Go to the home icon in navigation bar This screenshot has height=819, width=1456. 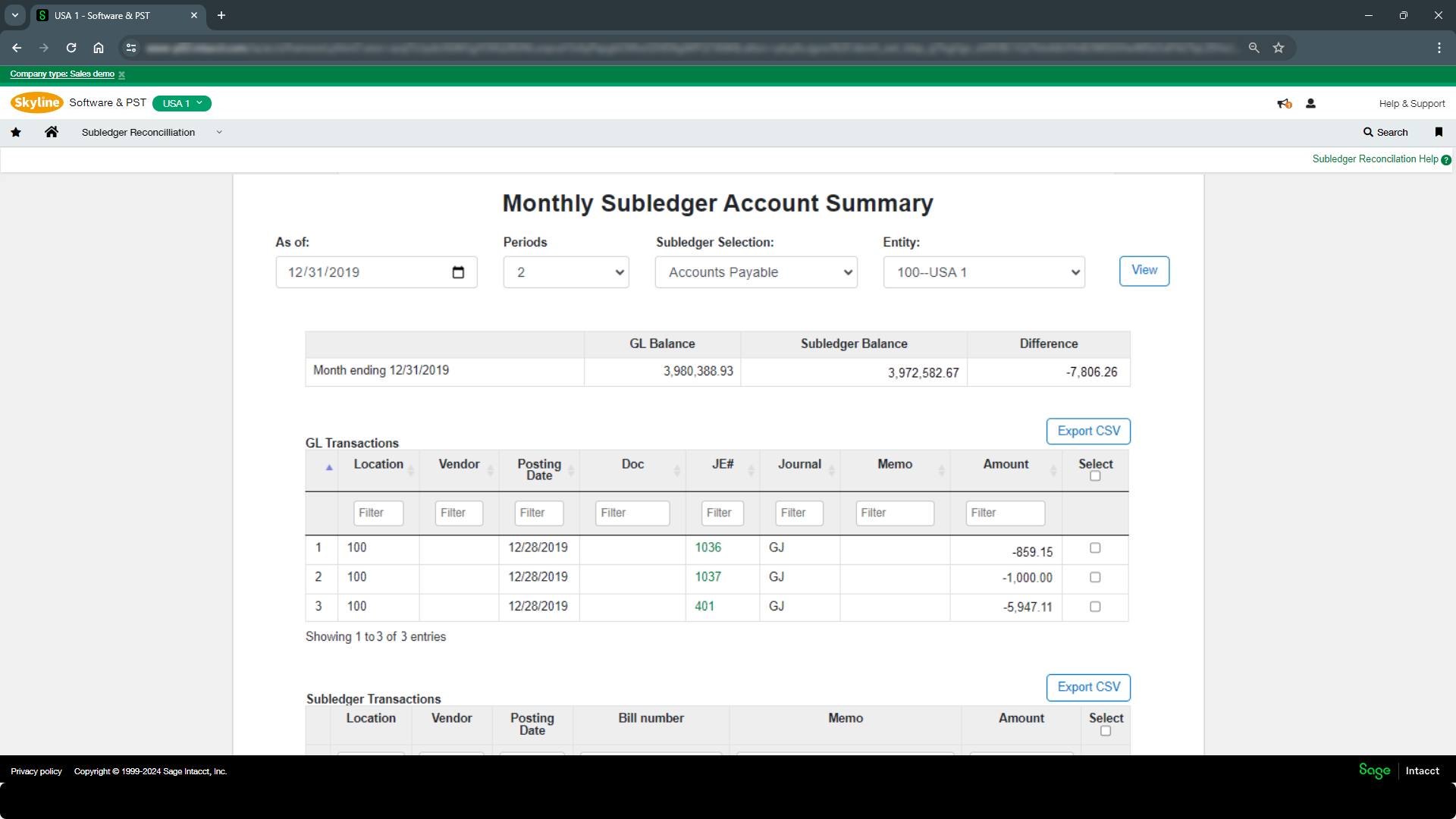(52, 133)
